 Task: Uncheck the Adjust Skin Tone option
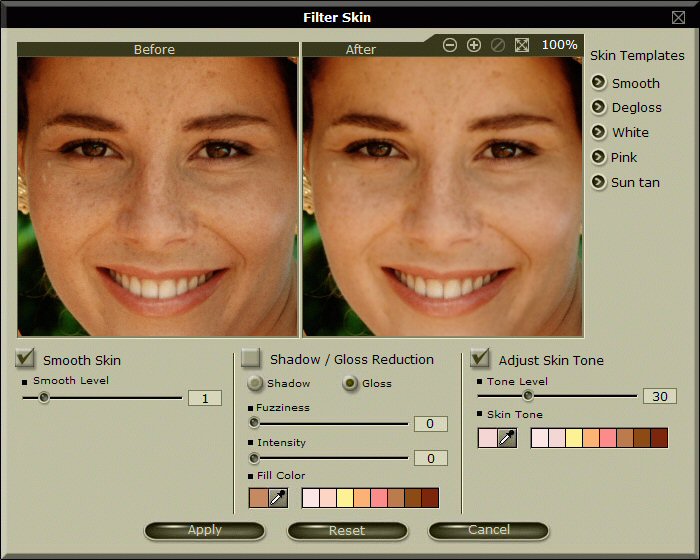pos(480,358)
